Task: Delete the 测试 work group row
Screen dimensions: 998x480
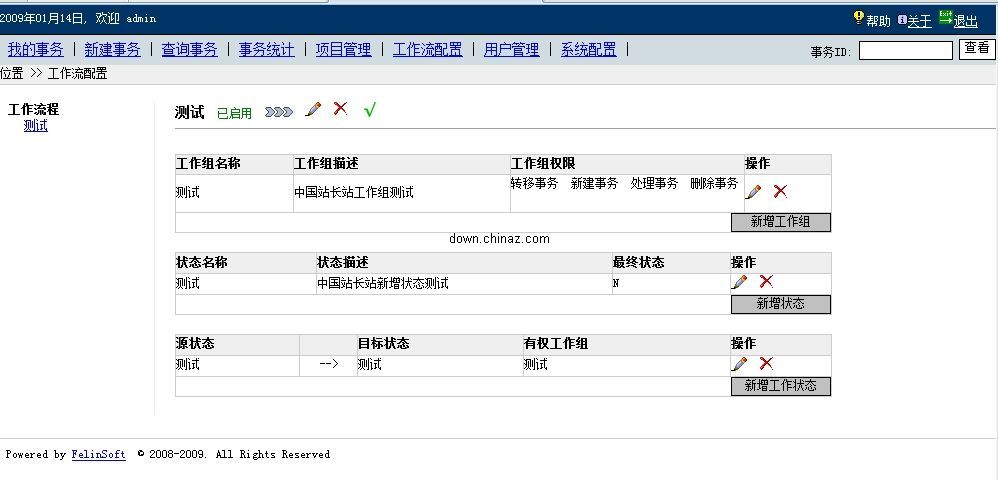Action: [x=780, y=192]
